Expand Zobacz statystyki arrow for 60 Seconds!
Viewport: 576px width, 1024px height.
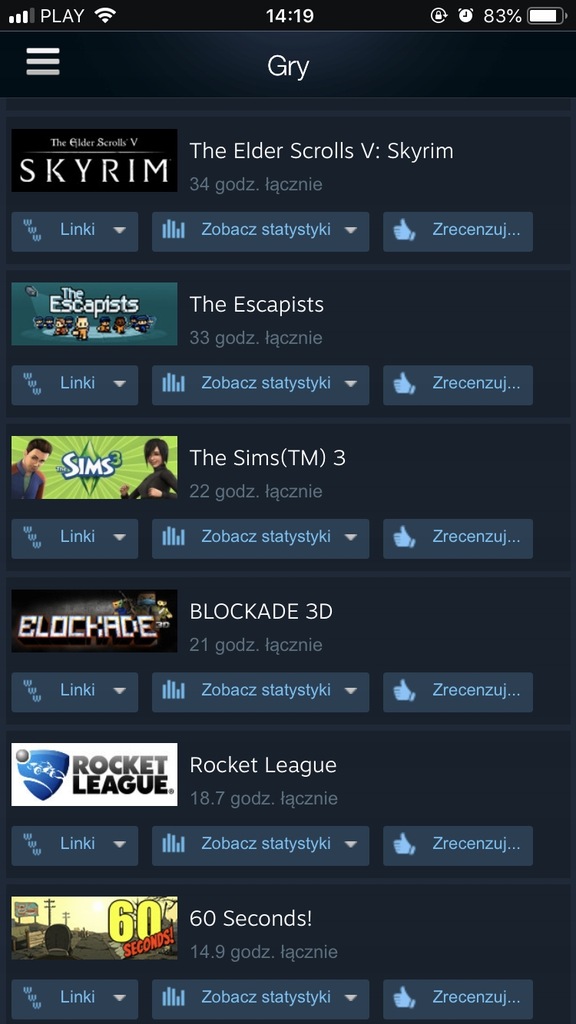351,998
